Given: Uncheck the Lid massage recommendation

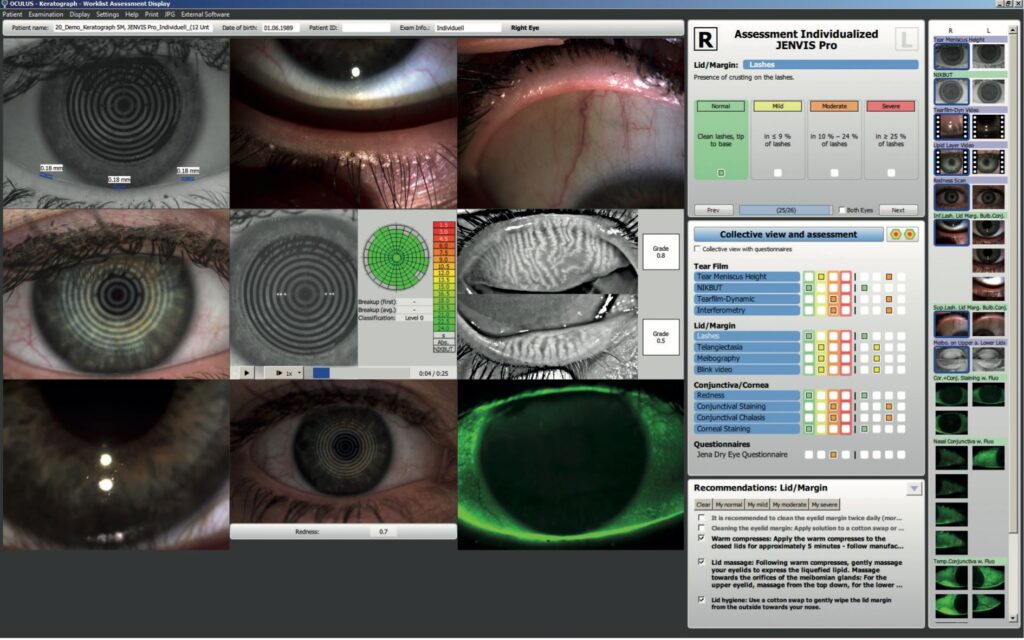Looking at the screenshot, I should coord(701,562).
